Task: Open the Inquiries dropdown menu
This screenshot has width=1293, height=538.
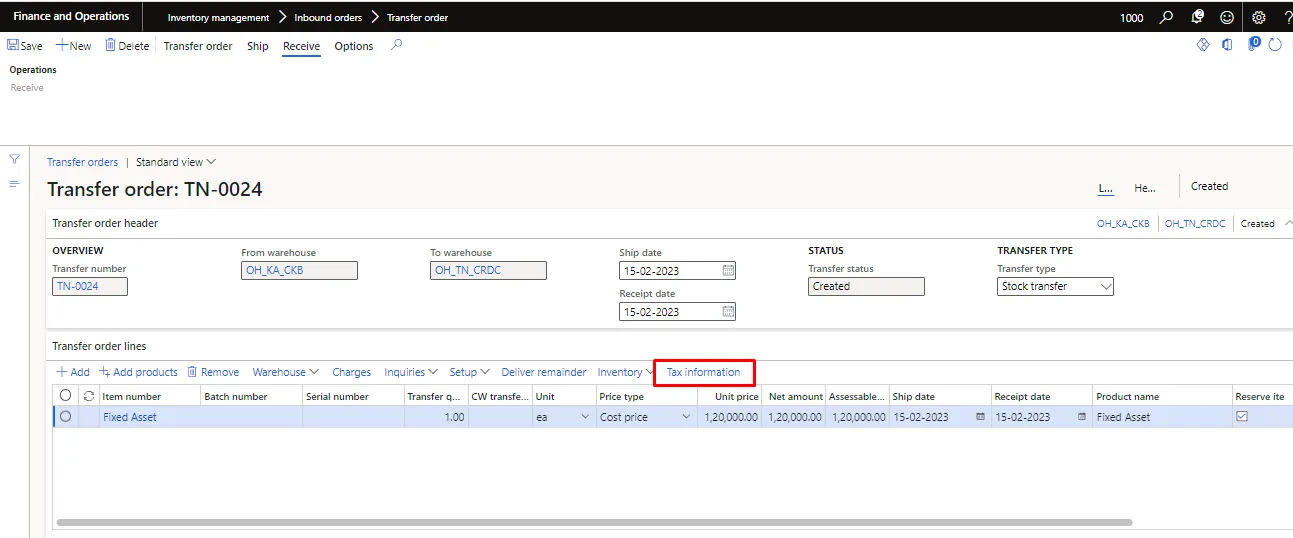Action: point(411,372)
